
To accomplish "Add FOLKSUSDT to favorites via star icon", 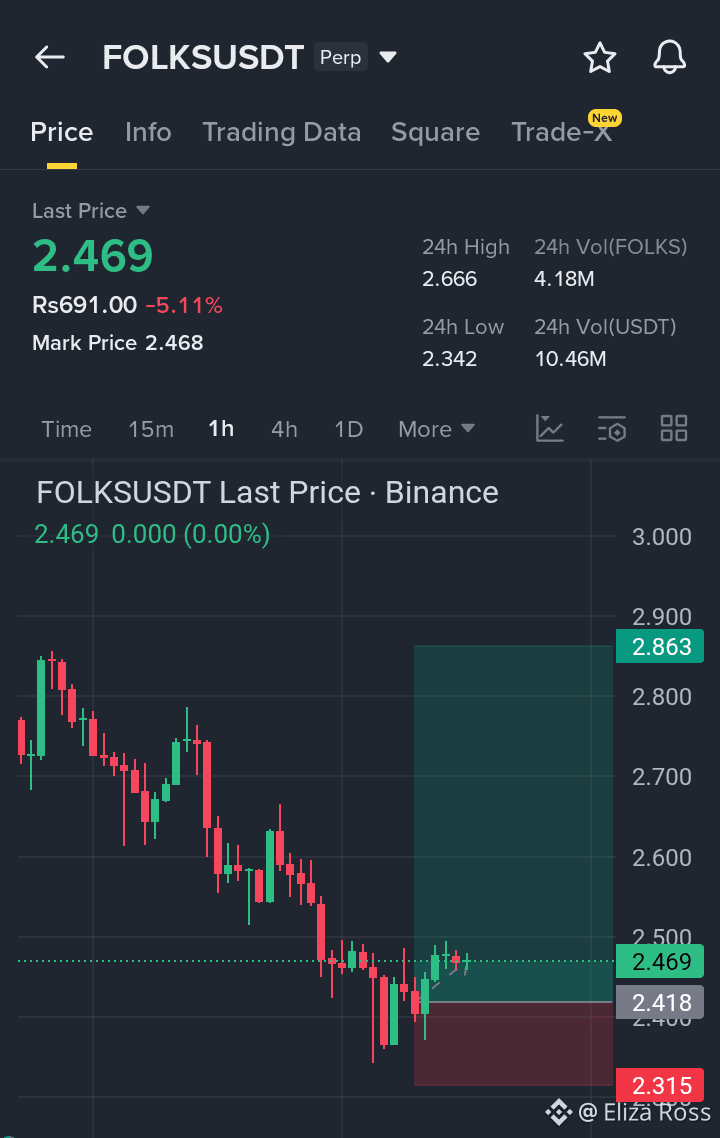I will (599, 57).
